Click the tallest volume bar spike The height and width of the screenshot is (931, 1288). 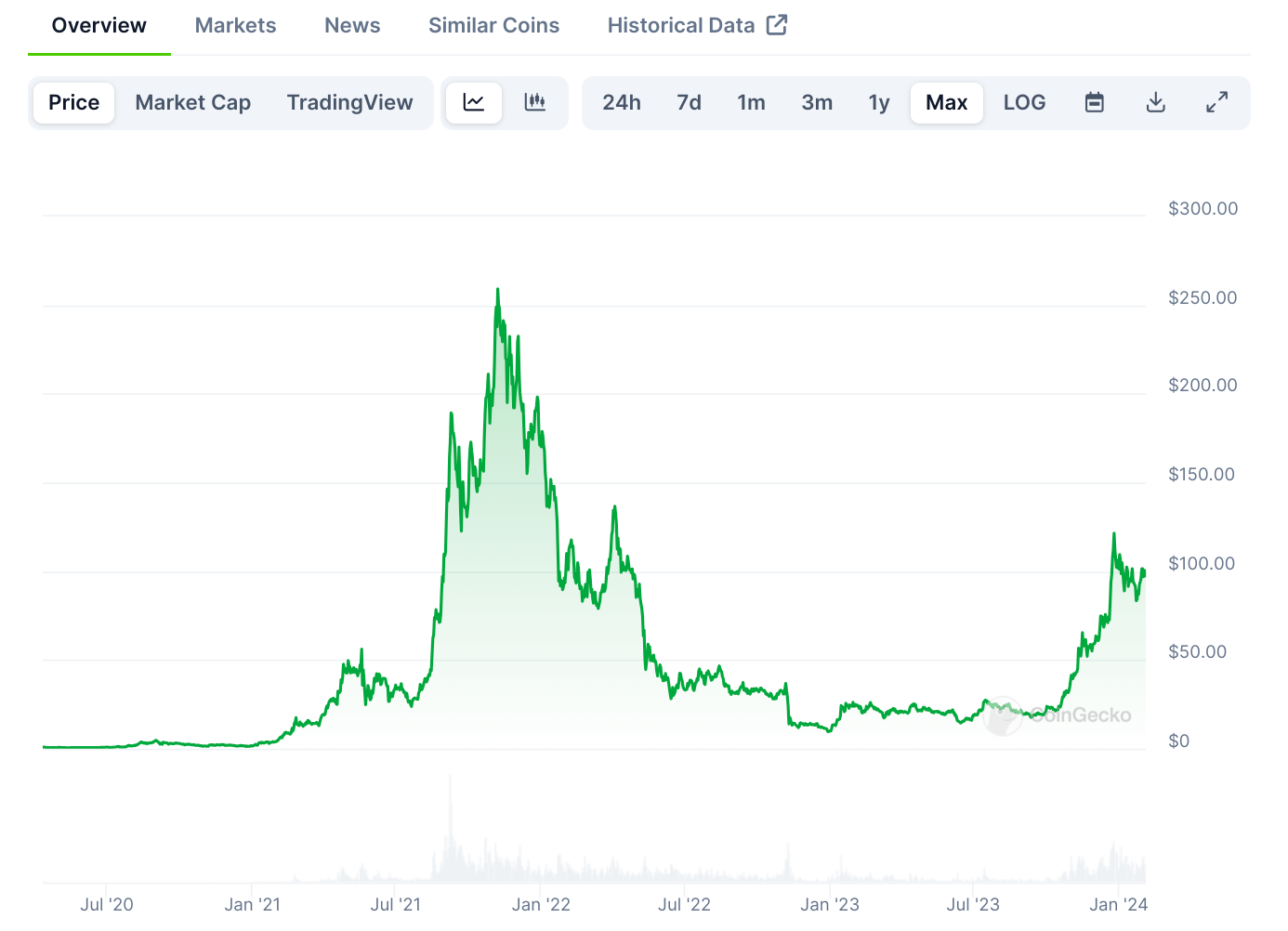pos(451,827)
